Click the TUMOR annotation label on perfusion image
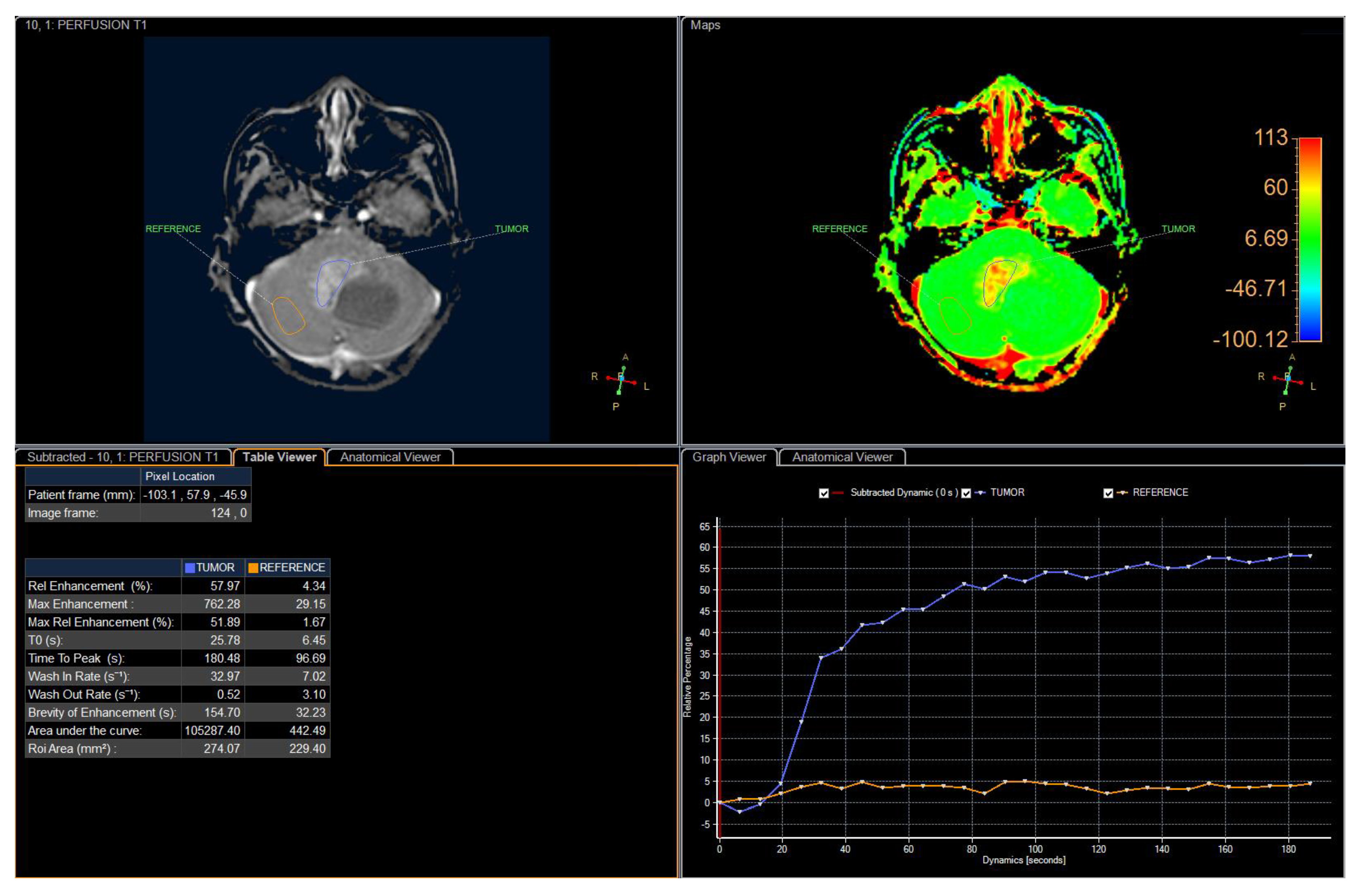 [x=511, y=229]
